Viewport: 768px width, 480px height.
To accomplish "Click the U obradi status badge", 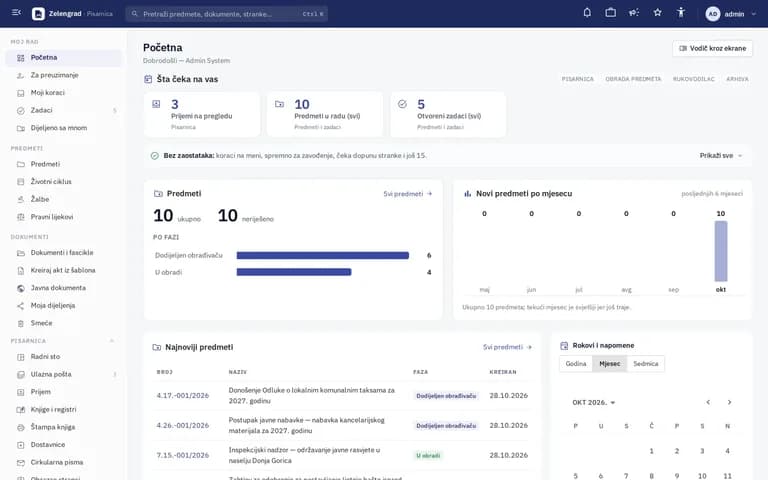I will 428,456.
